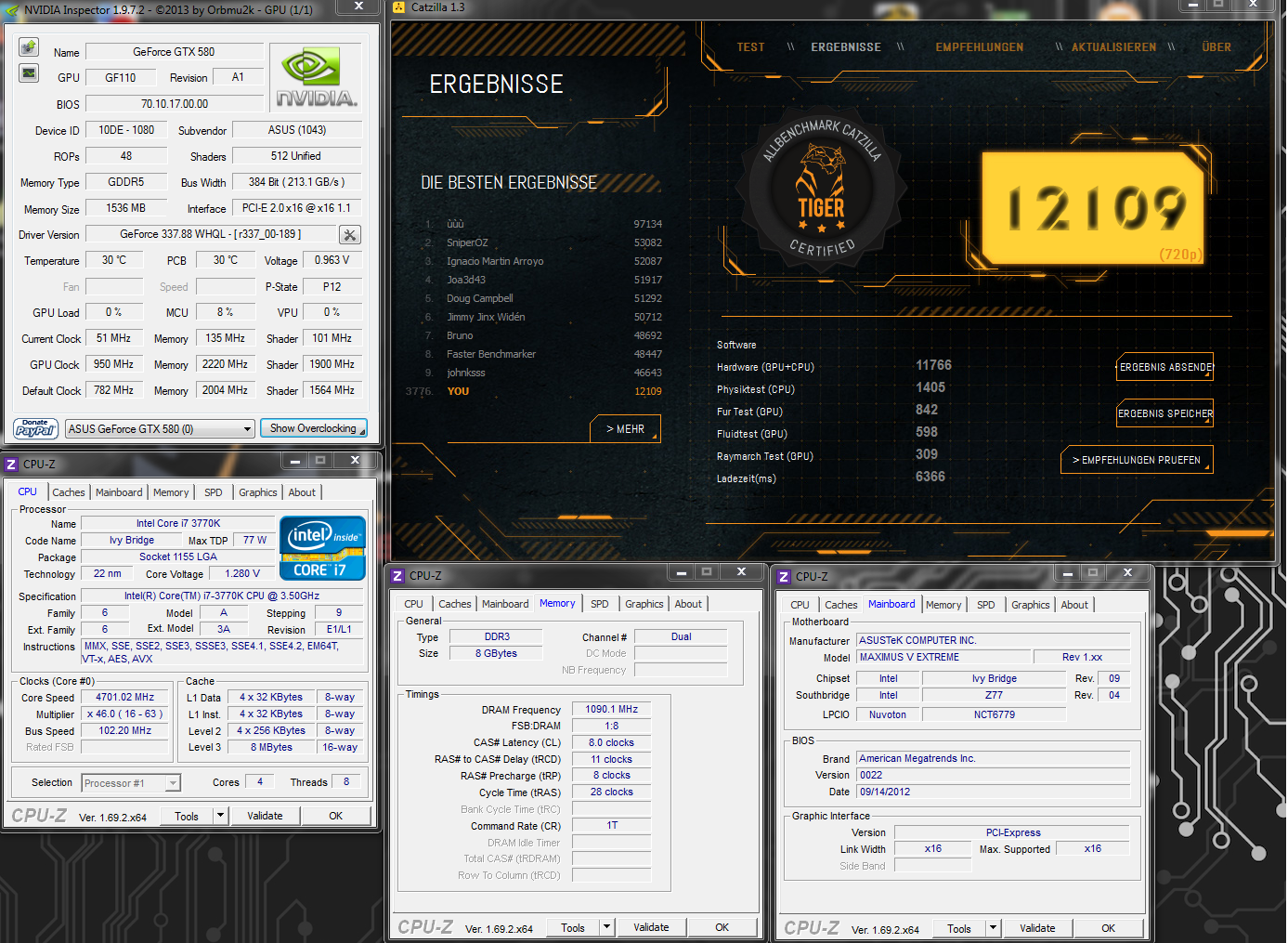The image size is (1288, 943).
Task: Click Model field MAXIMUS V EXTREME
Action: pyautogui.click(x=943, y=657)
